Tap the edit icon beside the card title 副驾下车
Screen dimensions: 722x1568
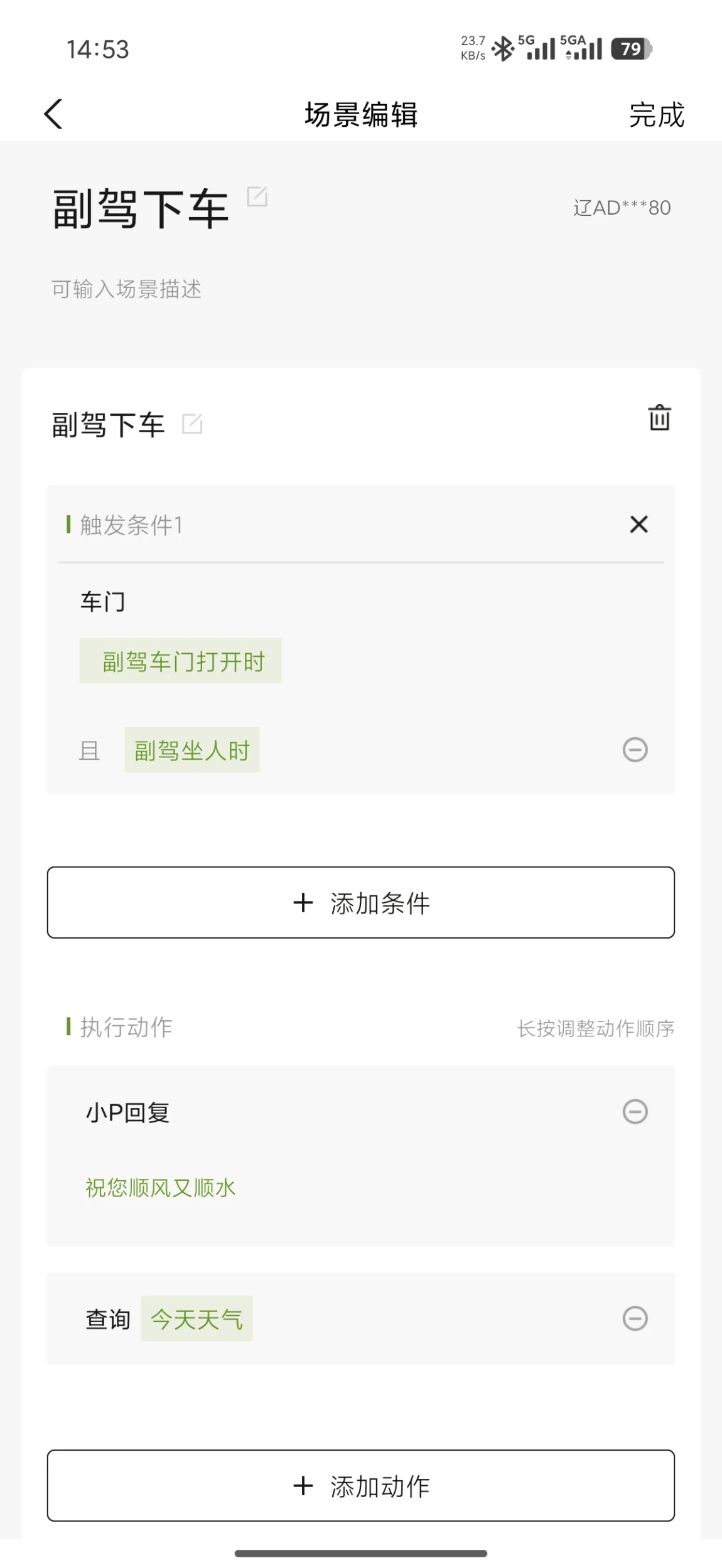tap(192, 424)
